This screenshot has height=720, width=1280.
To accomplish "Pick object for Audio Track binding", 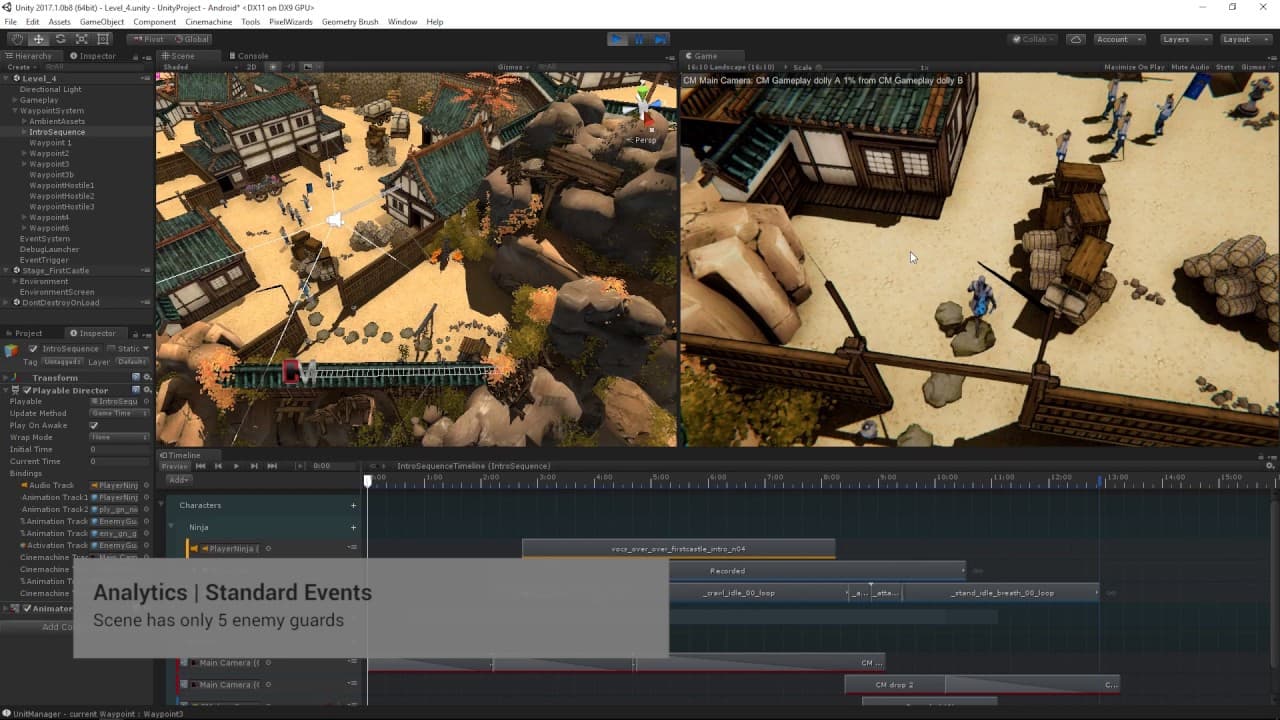I will tap(146, 485).
